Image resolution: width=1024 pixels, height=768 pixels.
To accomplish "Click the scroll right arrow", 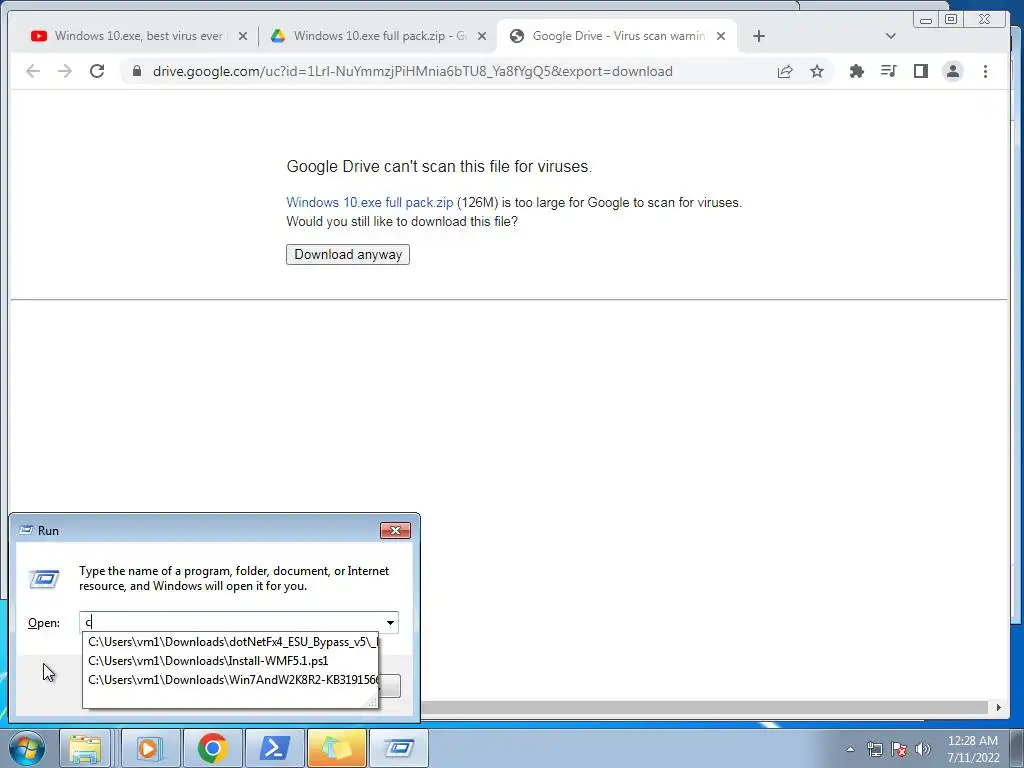I will coord(999,707).
